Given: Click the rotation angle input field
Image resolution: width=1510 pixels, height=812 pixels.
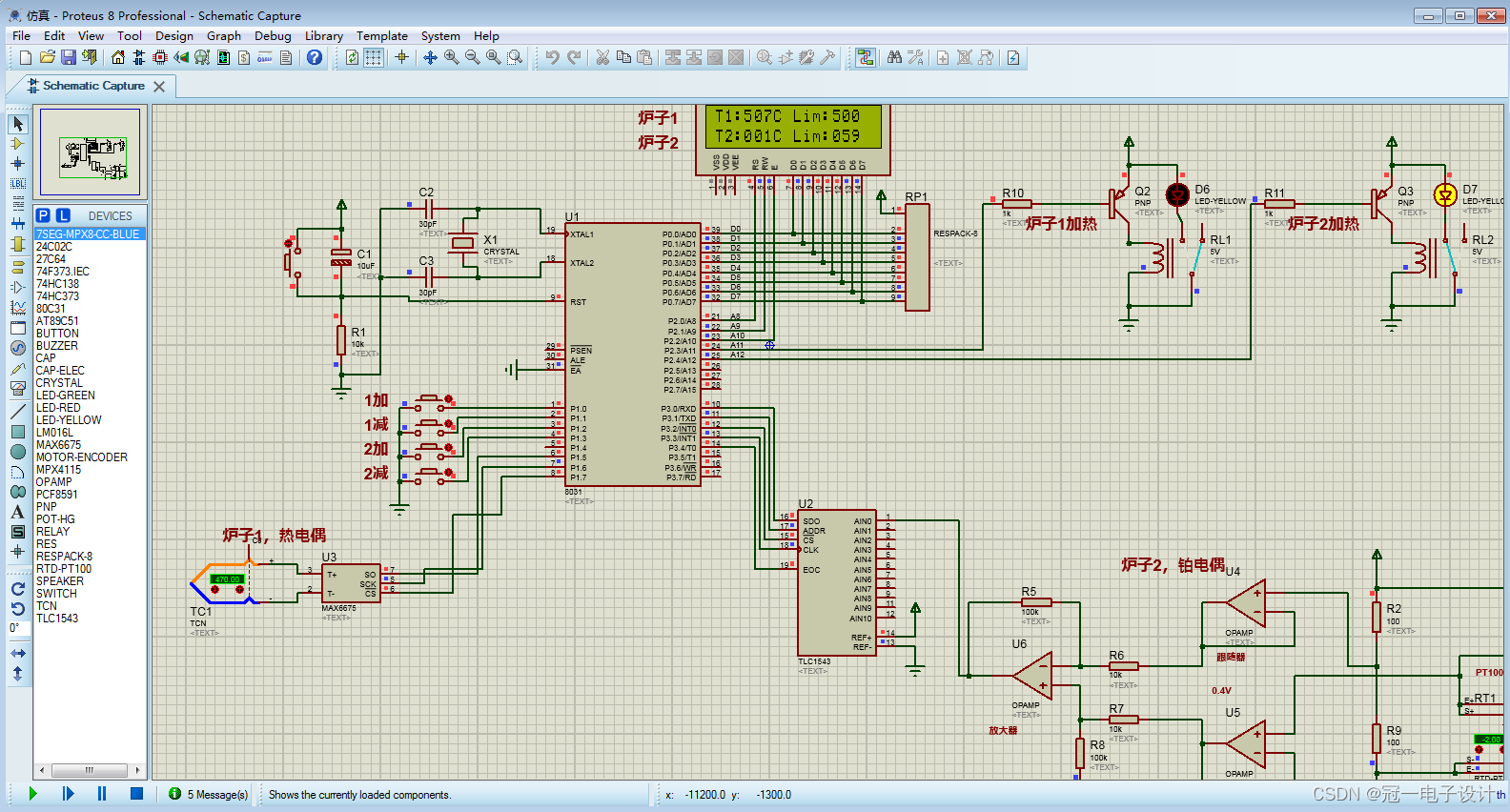Looking at the screenshot, I should [x=17, y=629].
